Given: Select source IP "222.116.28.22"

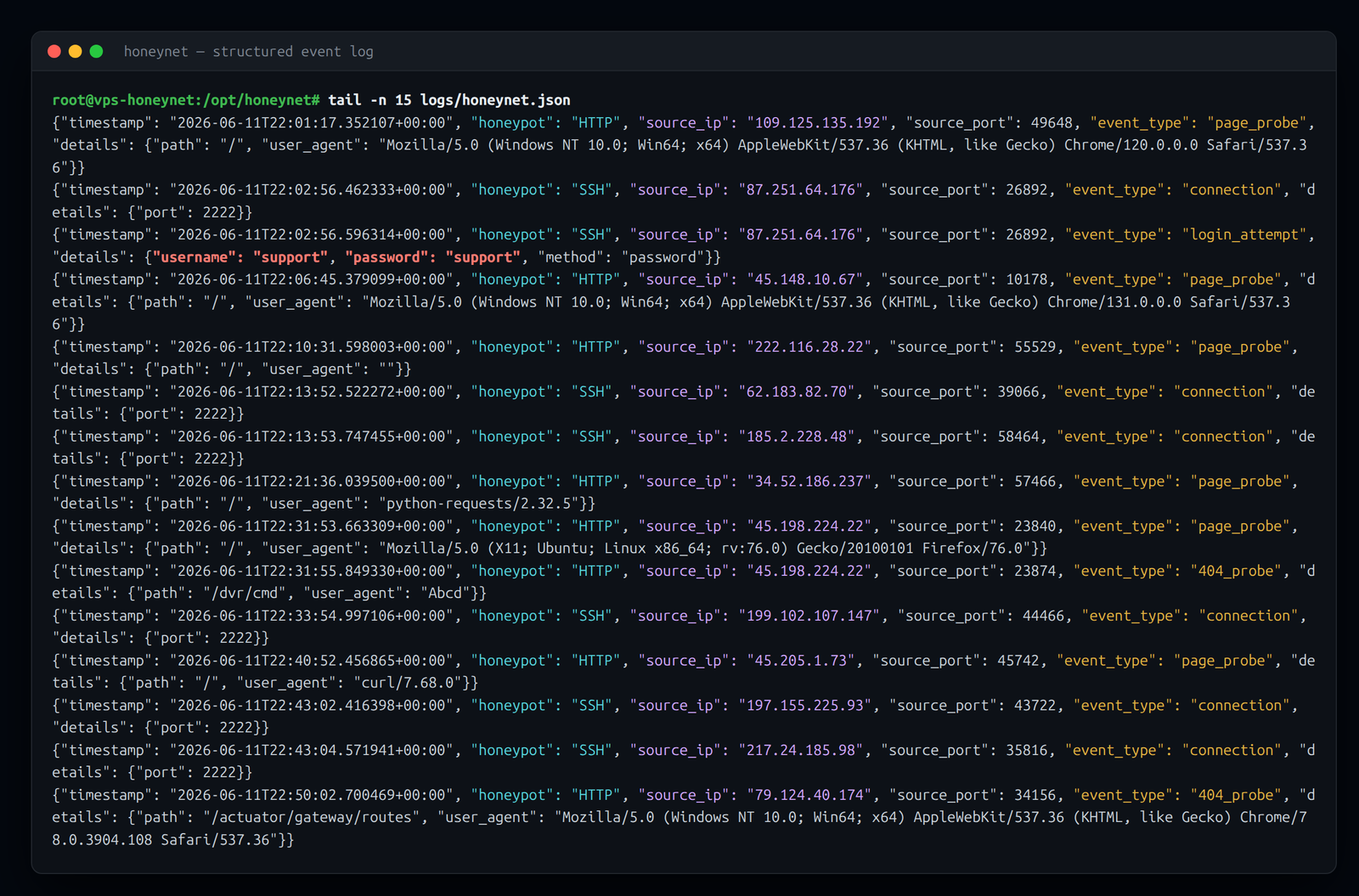Looking at the screenshot, I should coord(809,347).
